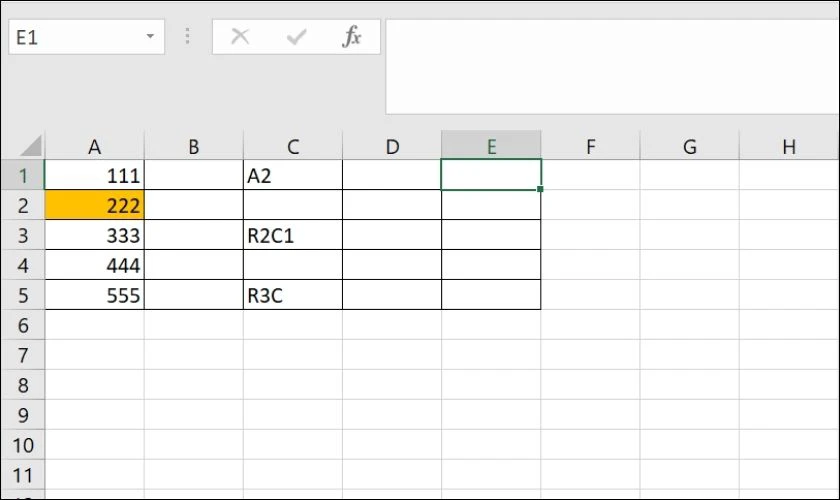This screenshot has height=500, width=840.
Task: Select row 8 header
Action: pyautogui.click(x=22, y=385)
